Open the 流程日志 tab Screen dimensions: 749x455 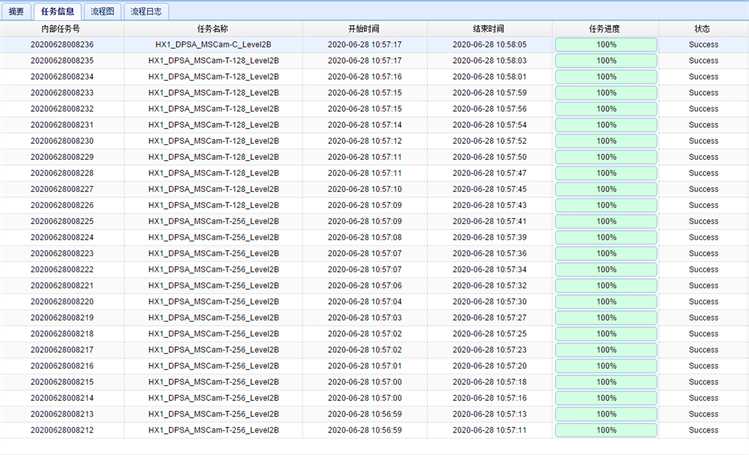pos(146,12)
